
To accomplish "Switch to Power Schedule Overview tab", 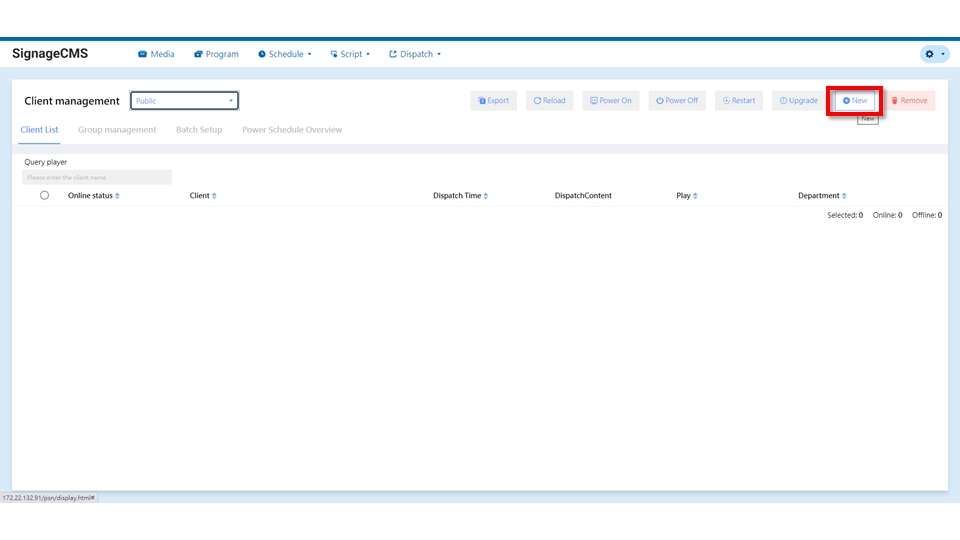I will pos(292,130).
